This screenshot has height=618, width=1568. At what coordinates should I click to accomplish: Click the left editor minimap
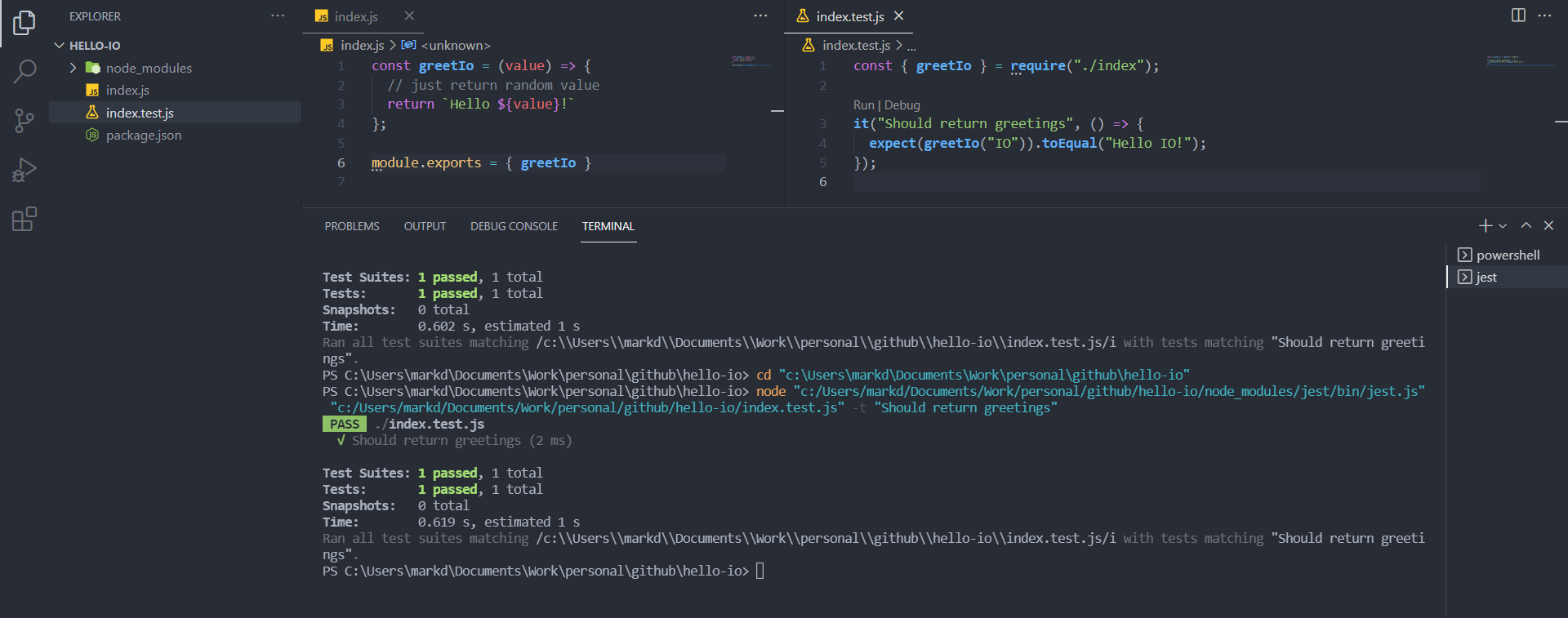[750, 60]
